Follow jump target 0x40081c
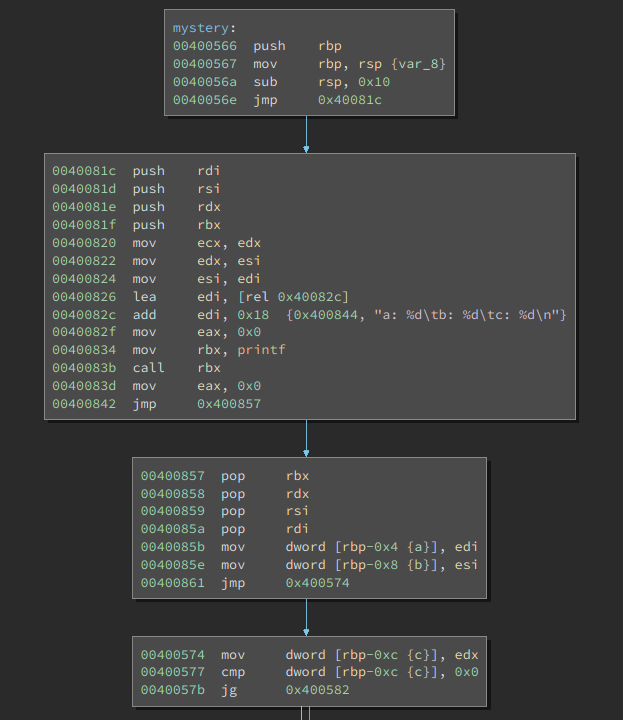The width and height of the screenshot is (623, 720). coord(350,100)
